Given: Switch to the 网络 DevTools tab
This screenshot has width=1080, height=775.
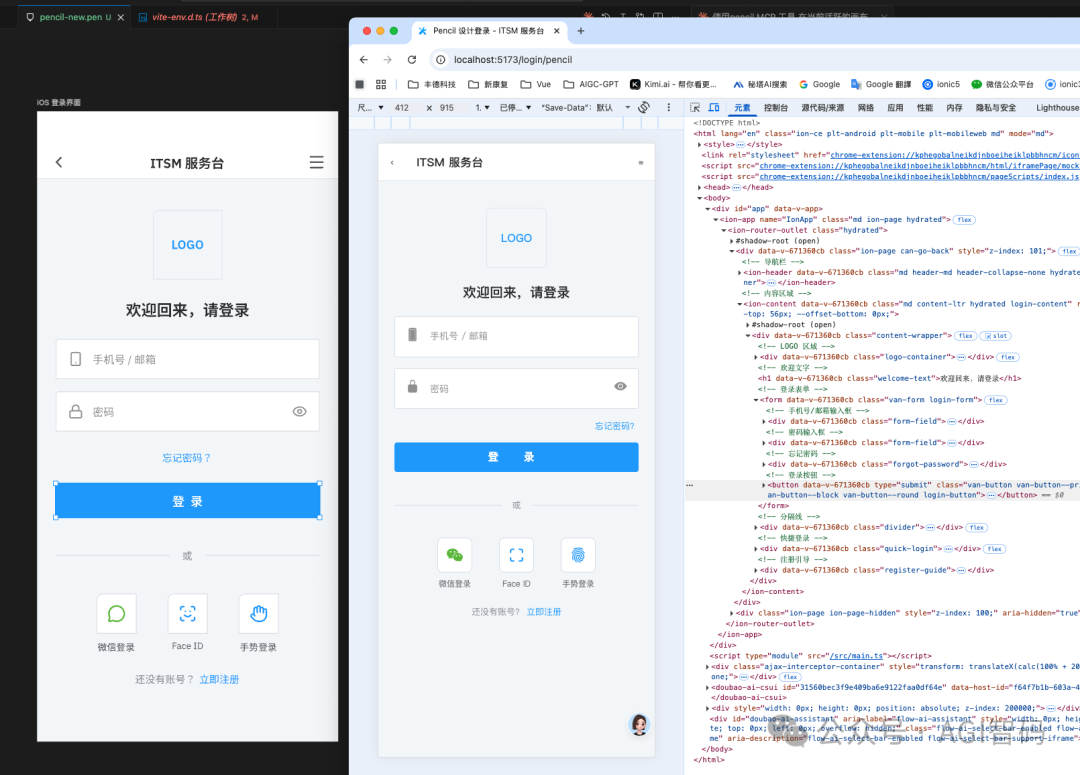Looking at the screenshot, I should coord(866,107).
